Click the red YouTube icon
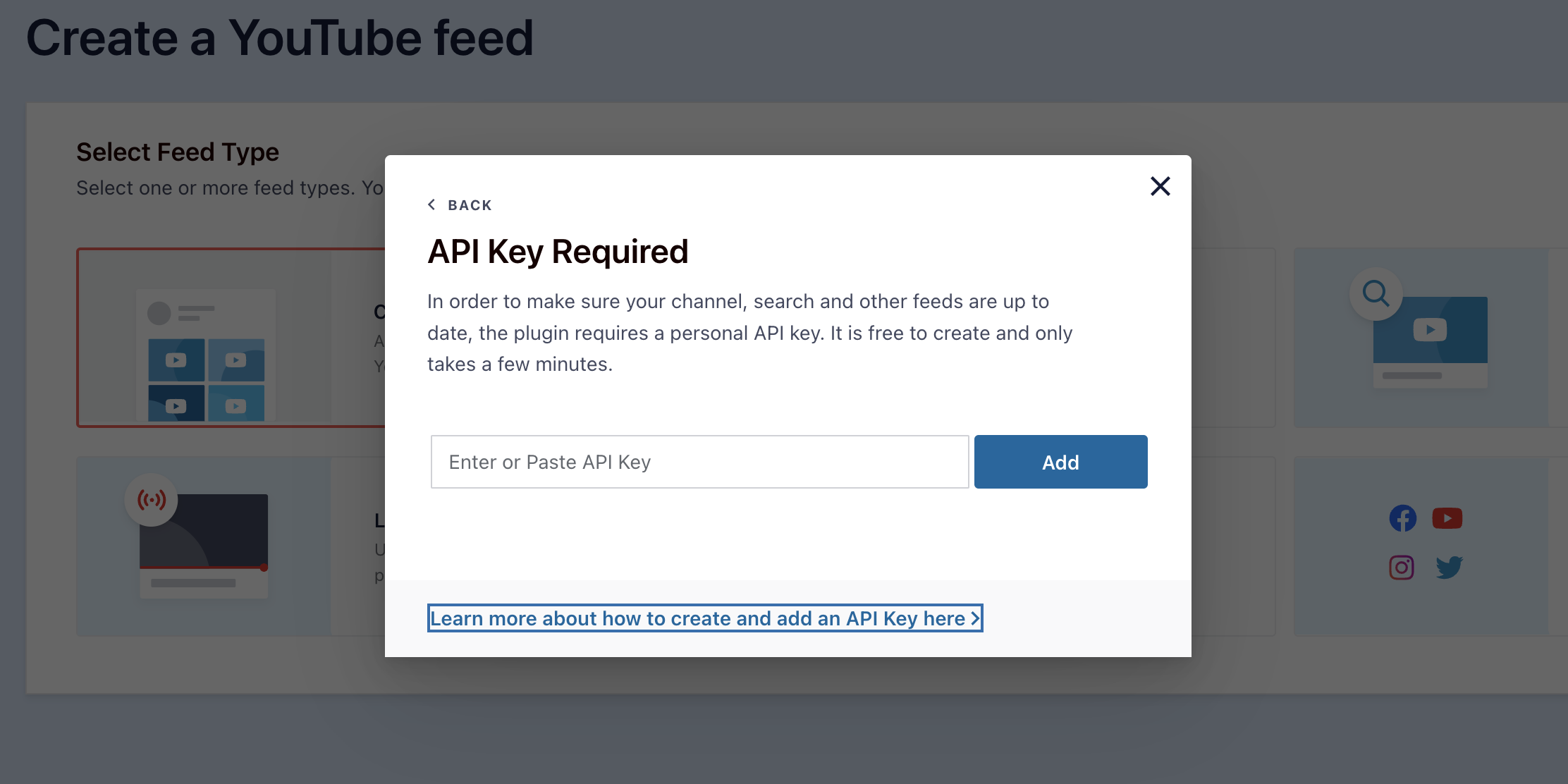Screen dimensions: 1568x784 (1447, 518)
